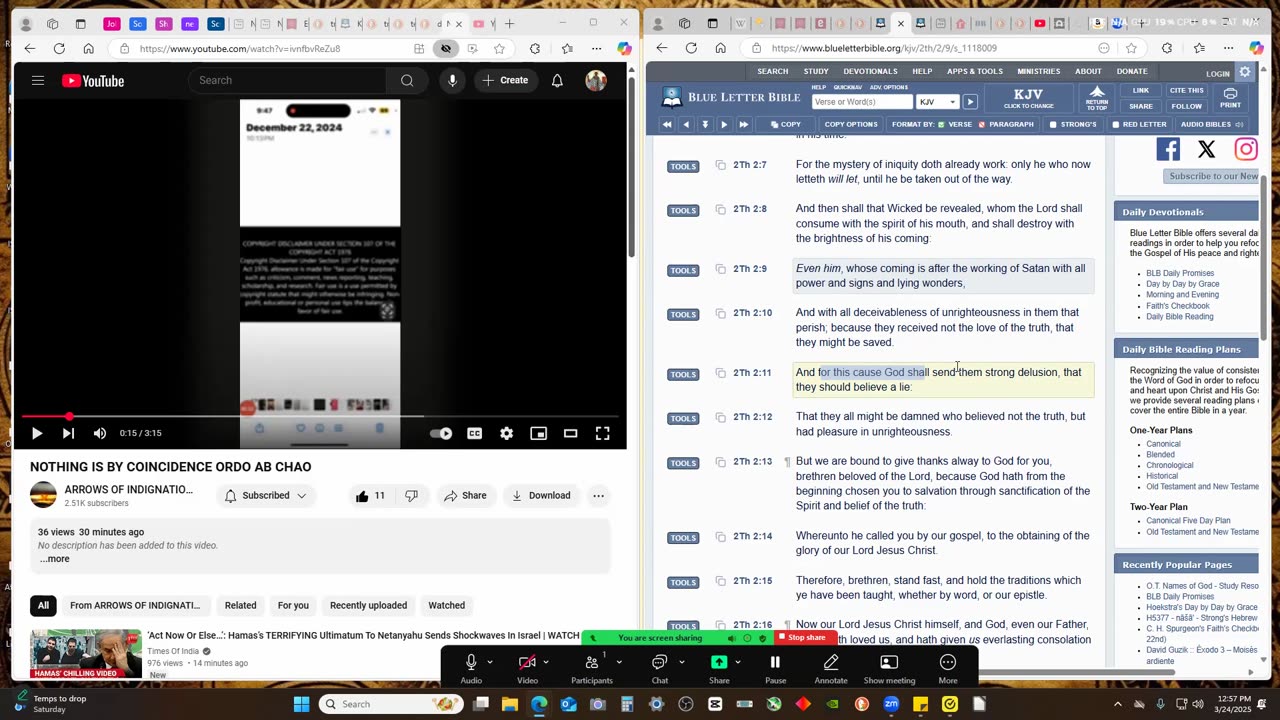
Task: Open Blue Letter Bible Facebook page
Action: point(1168,150)
